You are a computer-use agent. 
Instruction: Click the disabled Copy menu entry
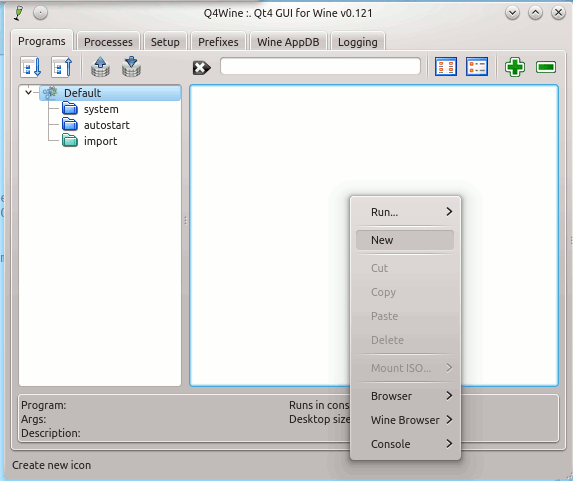click(405, 292)
